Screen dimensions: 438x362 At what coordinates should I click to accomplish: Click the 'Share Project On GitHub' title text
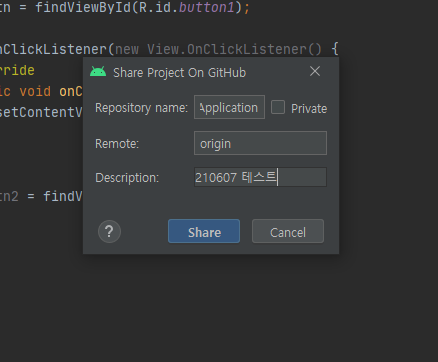pos(179,73)
